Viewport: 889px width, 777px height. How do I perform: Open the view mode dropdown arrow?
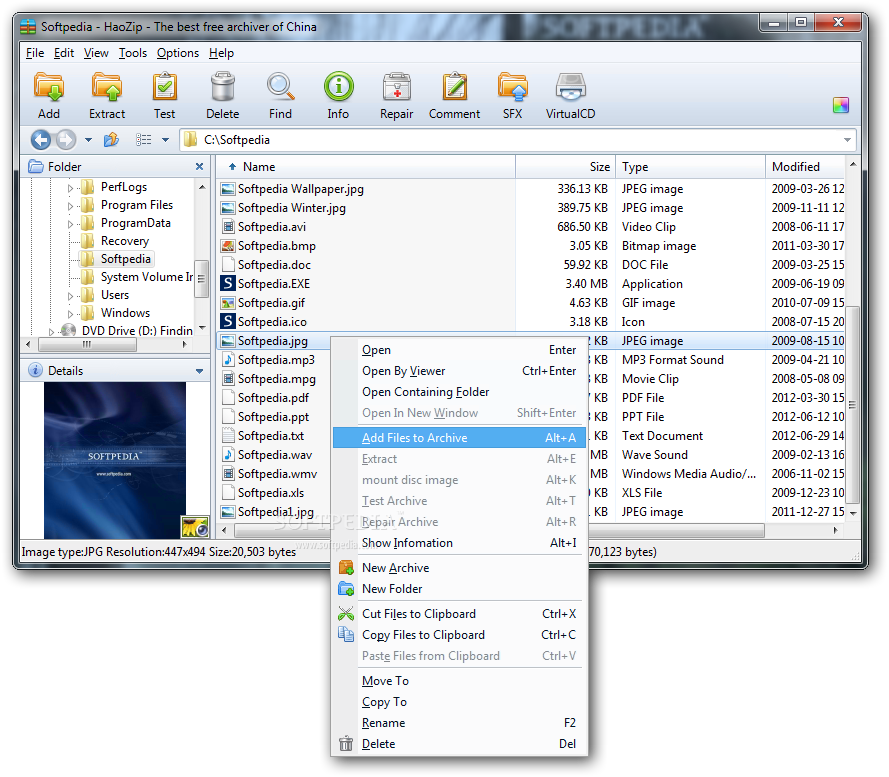(x=165, y=140)
